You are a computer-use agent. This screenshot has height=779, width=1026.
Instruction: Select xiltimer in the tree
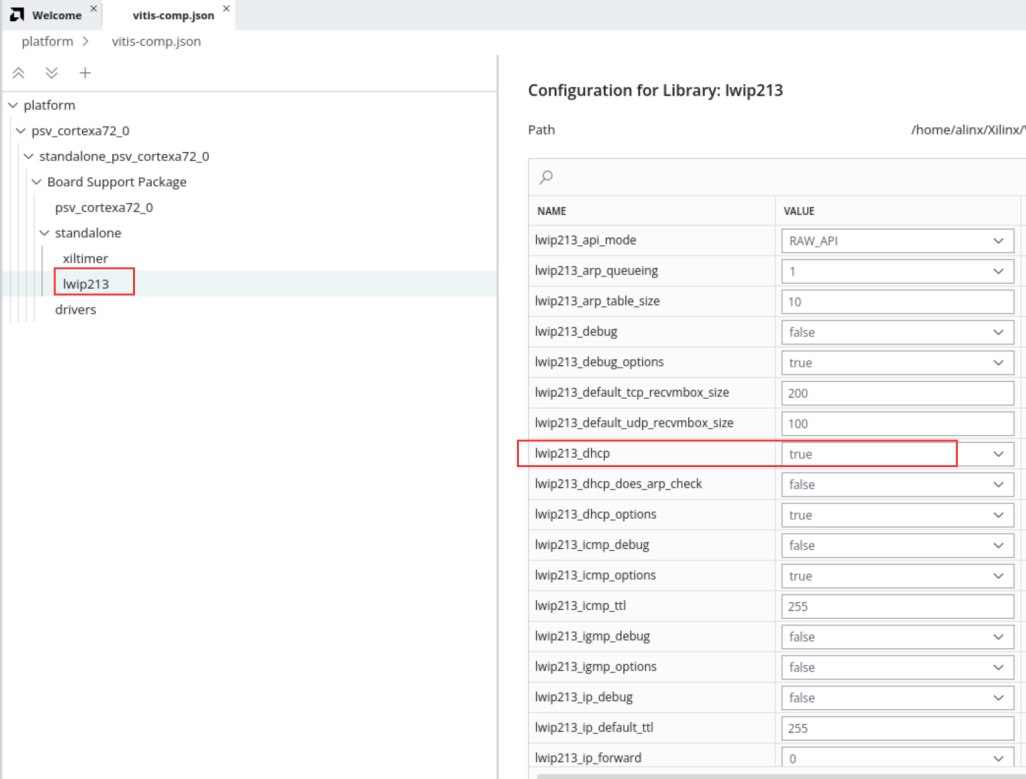tap(85, 258)
